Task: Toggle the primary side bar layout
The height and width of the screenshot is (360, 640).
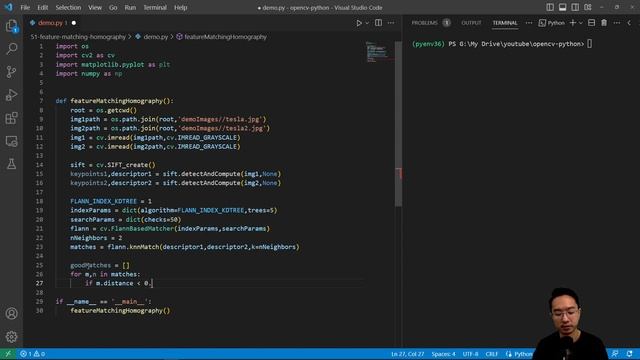Action: [550, 7]
